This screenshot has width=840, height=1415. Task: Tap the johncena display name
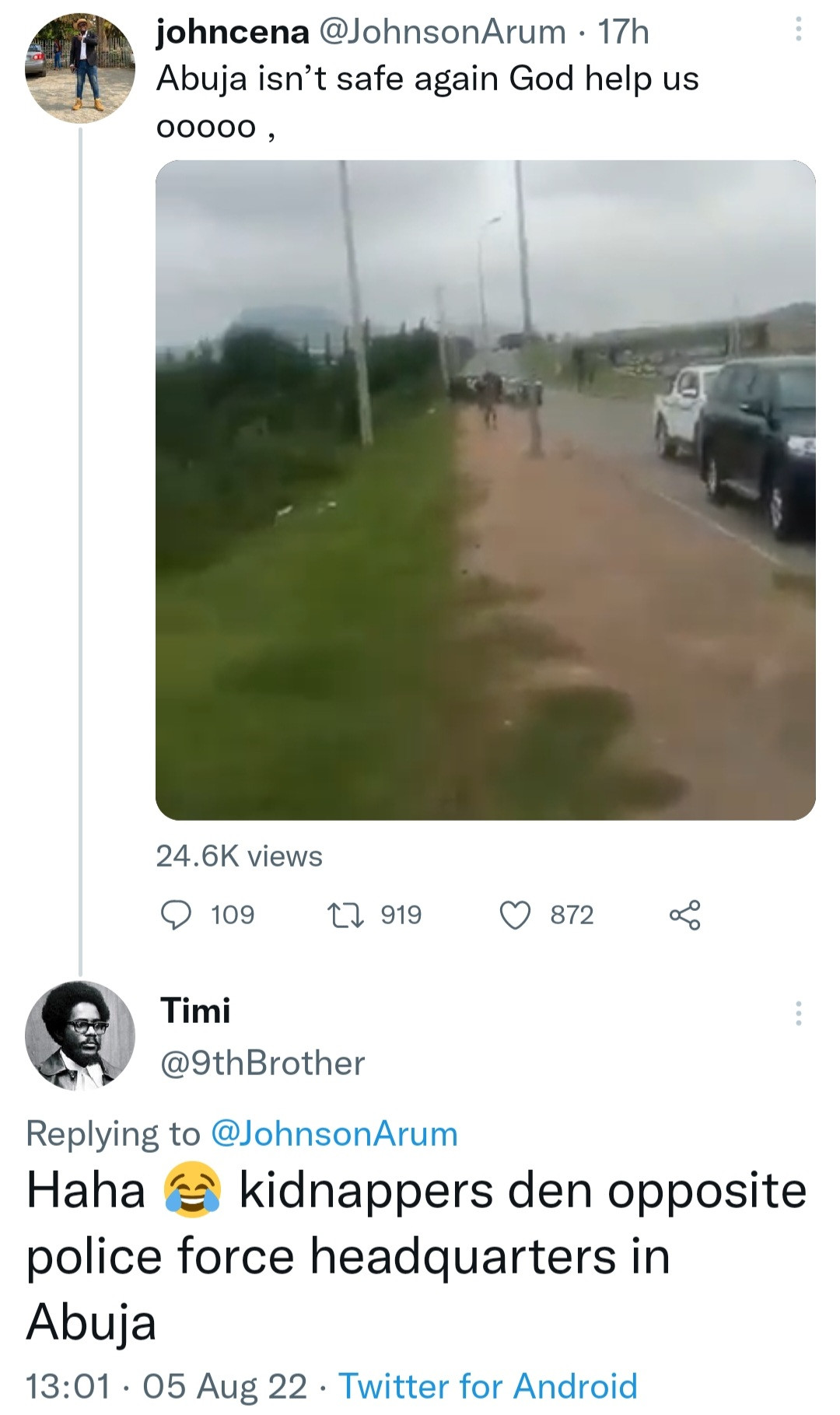[233, 32]
